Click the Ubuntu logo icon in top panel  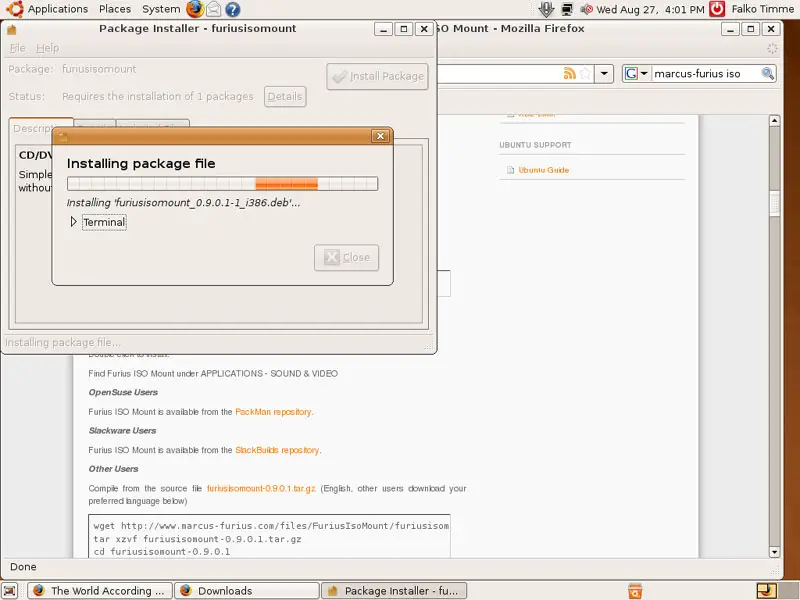coord(15,9)
